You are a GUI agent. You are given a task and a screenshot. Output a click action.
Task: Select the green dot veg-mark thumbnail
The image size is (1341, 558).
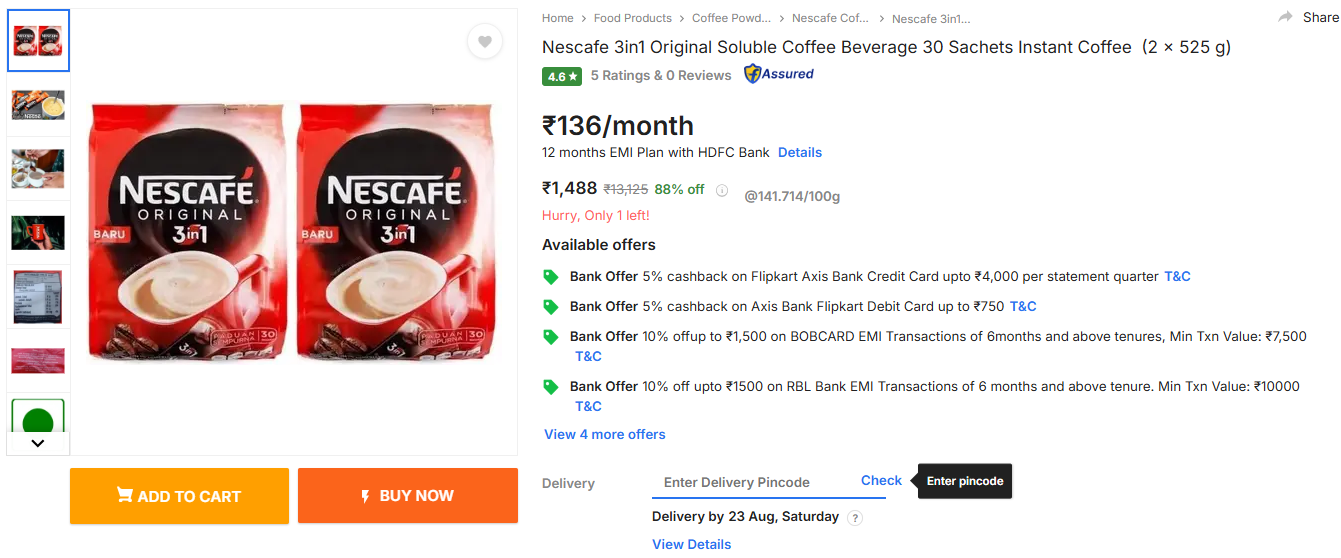[x=38, y=419]
